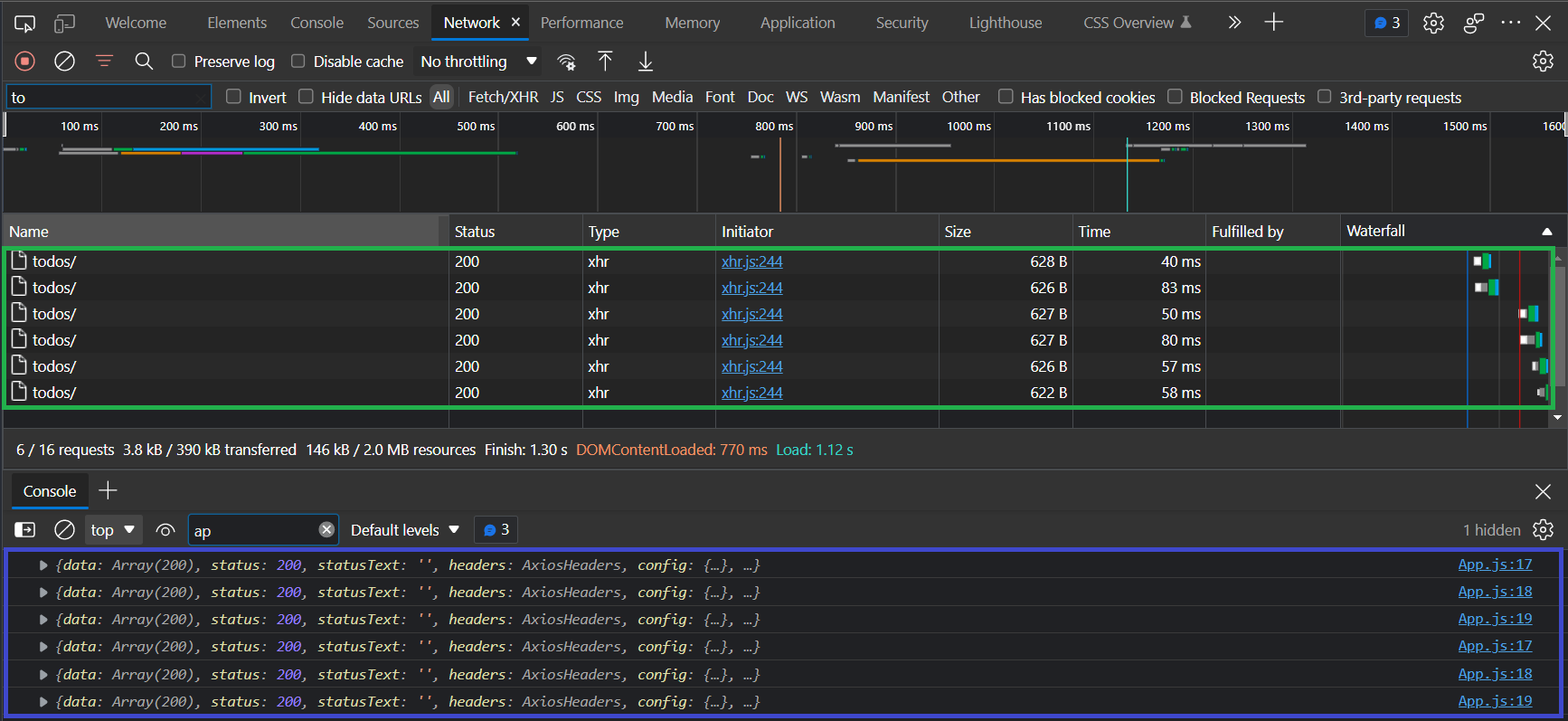Screen dimensions: 1568x721
Task: Open the App.js:17 source link
Action: (x=1495, y=564)
